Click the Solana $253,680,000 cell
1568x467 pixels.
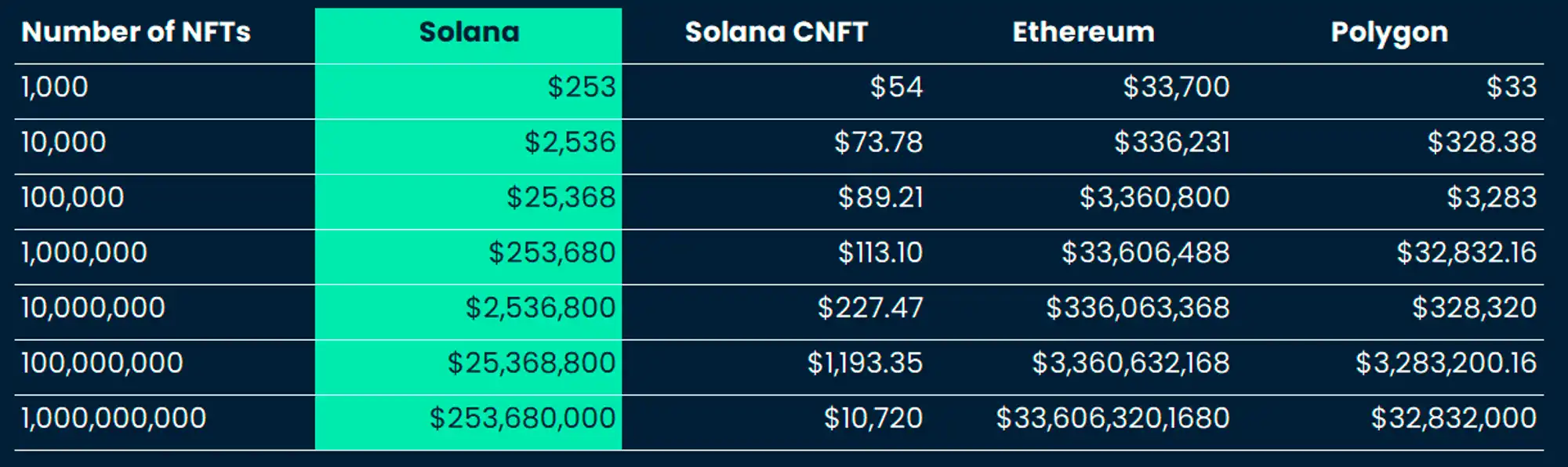pos(522,418)
